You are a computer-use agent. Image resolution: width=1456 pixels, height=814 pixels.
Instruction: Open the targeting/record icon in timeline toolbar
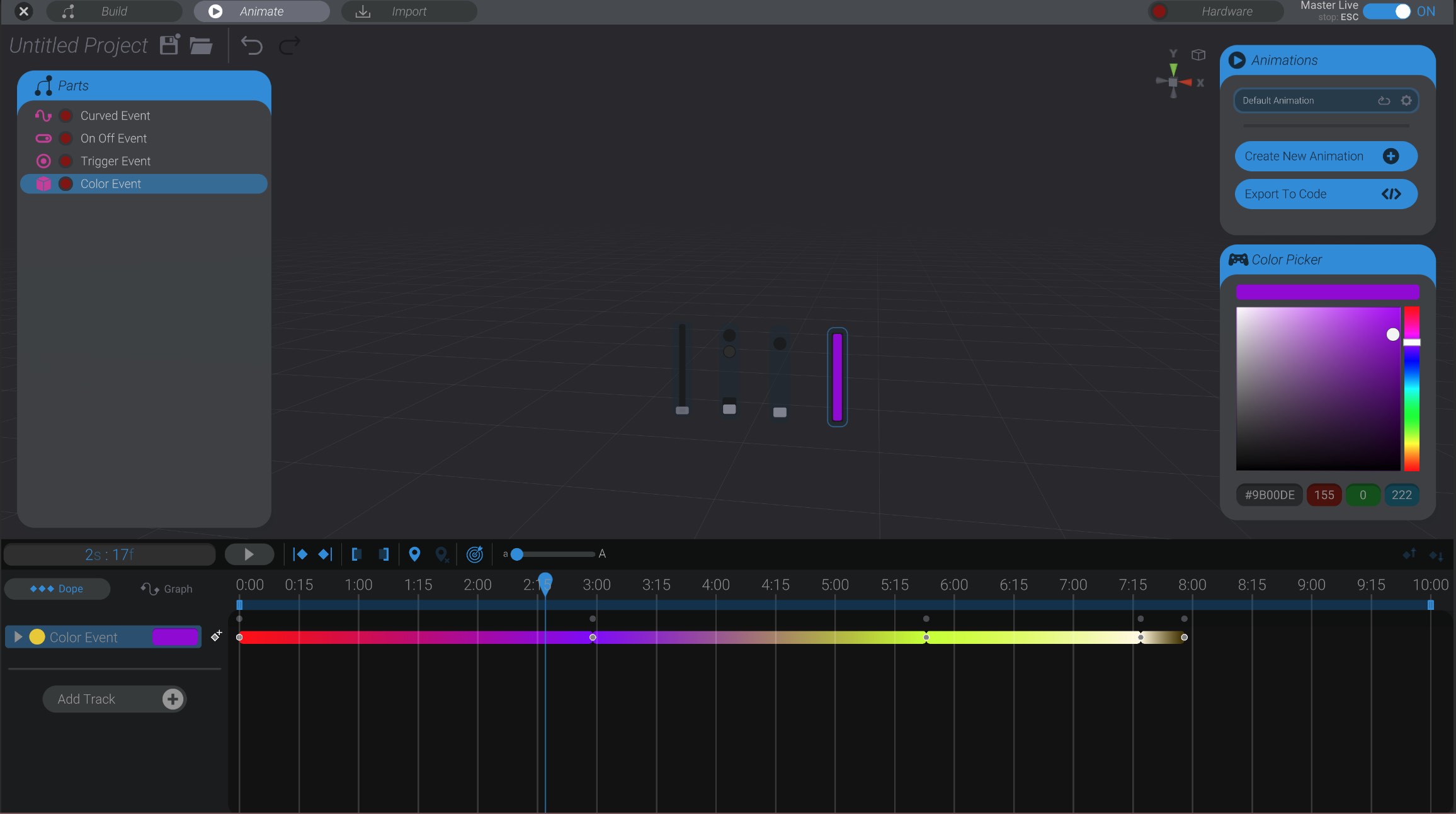[x=474, y=554]
